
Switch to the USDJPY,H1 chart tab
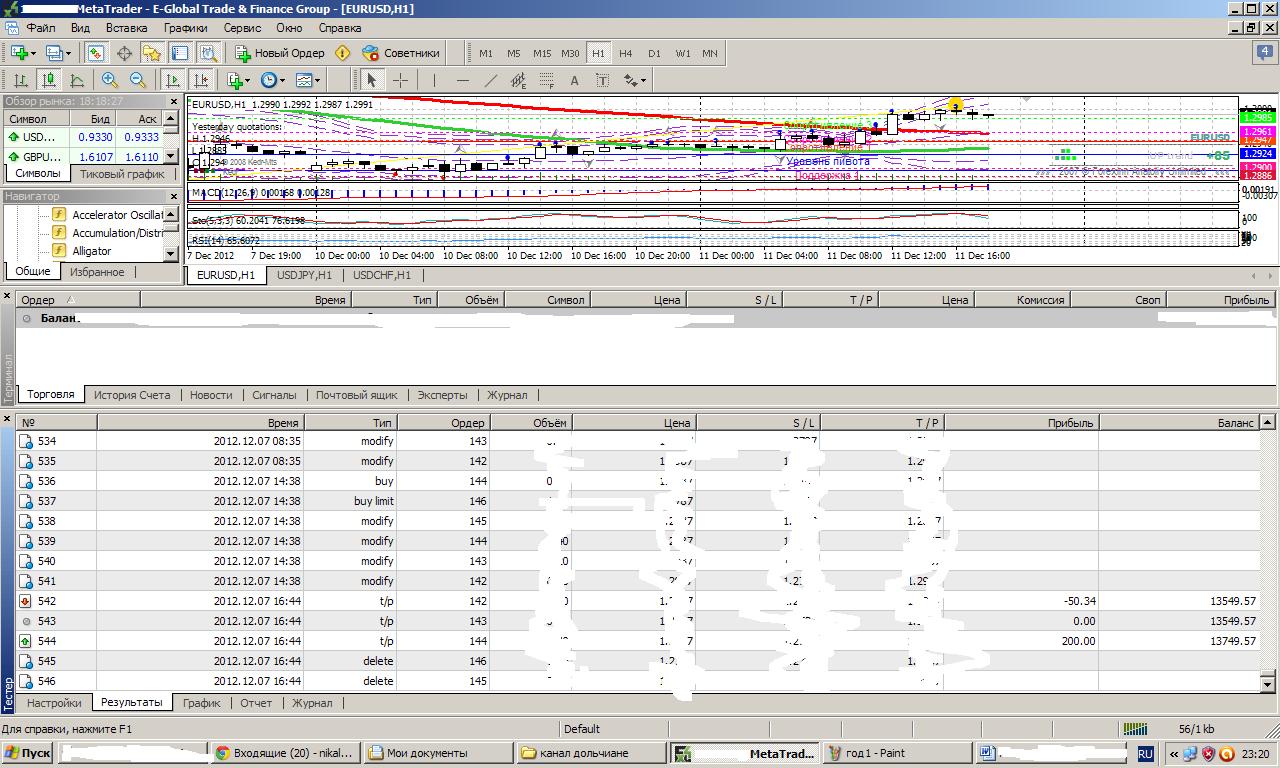click(304, 275)
